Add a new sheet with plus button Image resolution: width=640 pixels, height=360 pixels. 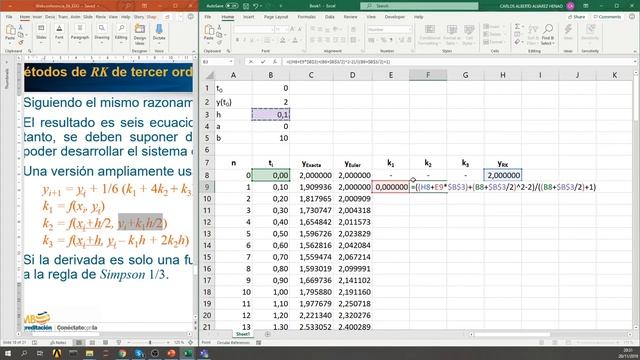[267, 334]
